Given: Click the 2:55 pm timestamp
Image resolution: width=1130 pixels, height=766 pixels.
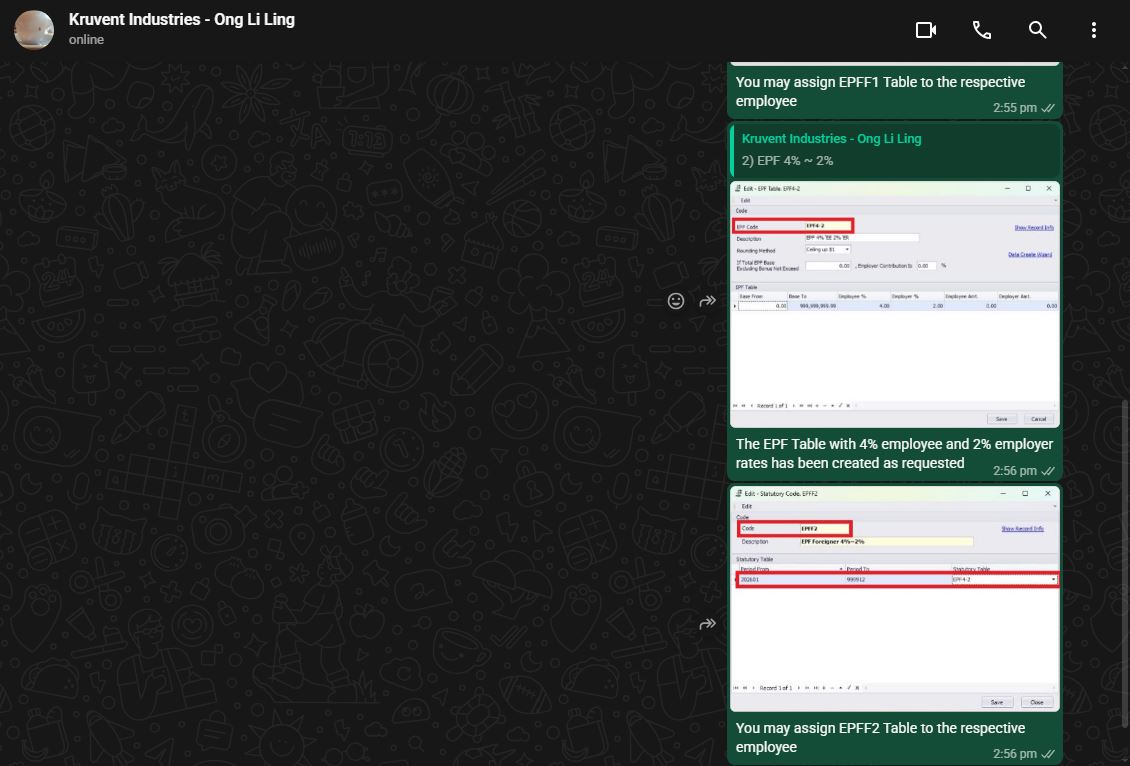Looking at the screenshot, I should pyautogui.click(x=1014, y=107).
